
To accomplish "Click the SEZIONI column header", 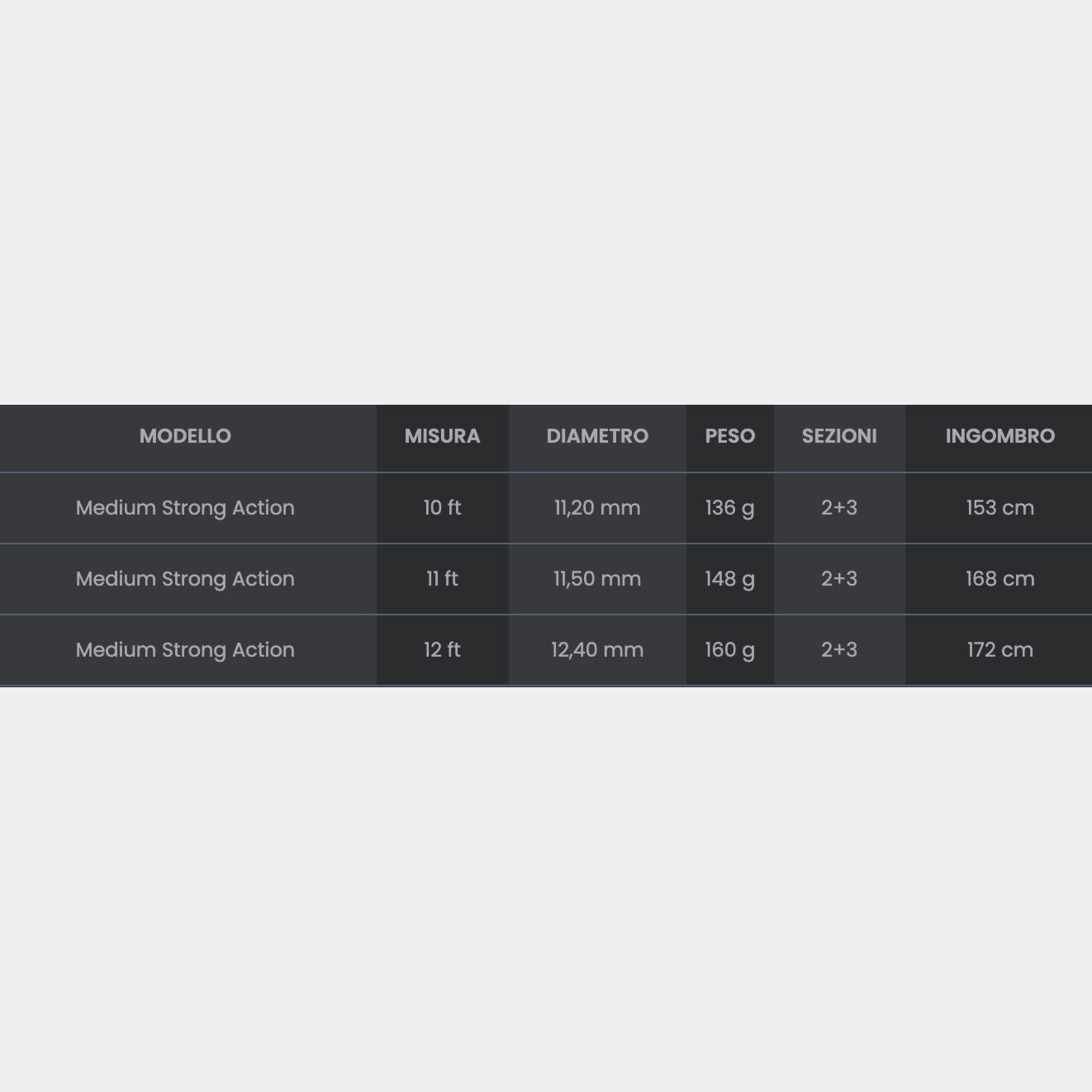I will (x=839, y=436).
